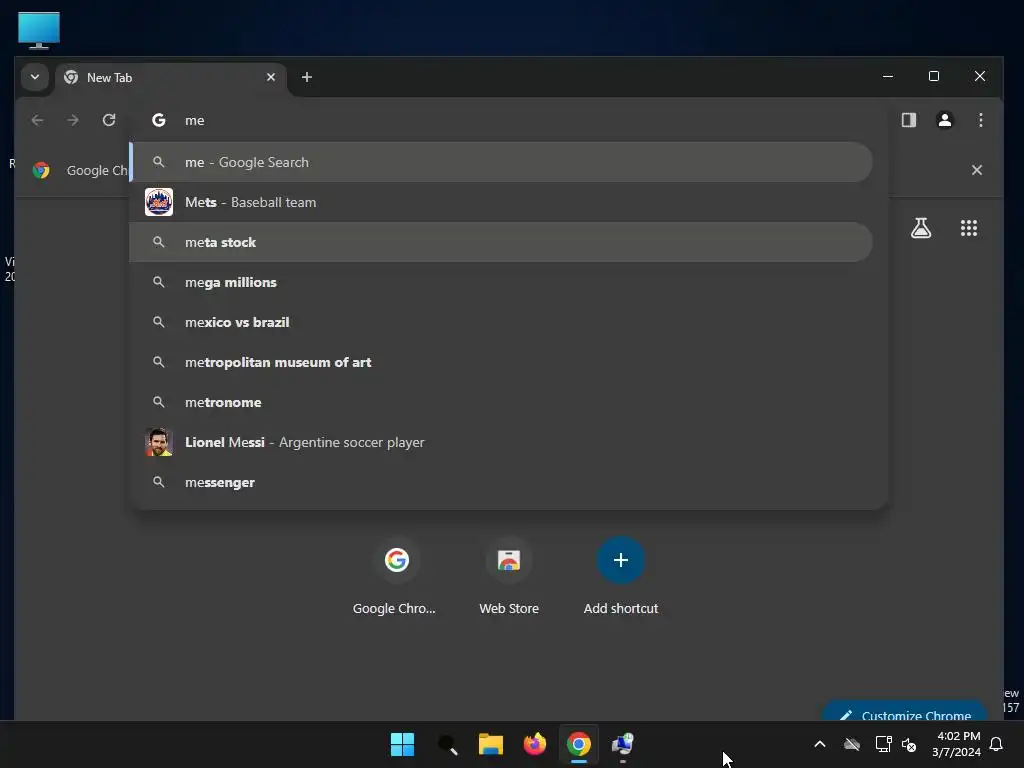Click the address bar containing 'me'
This screenshot has height=768, width=1024.
[509, 120]
